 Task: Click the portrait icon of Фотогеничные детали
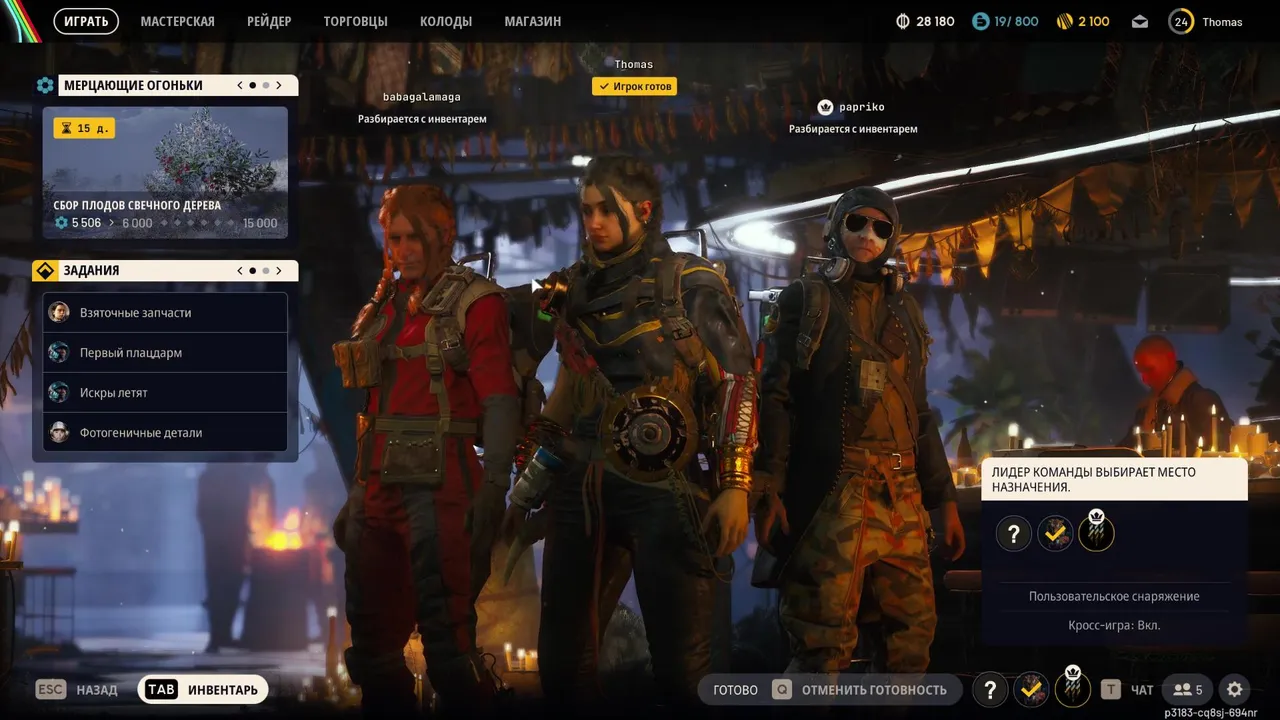pos(59,432)
